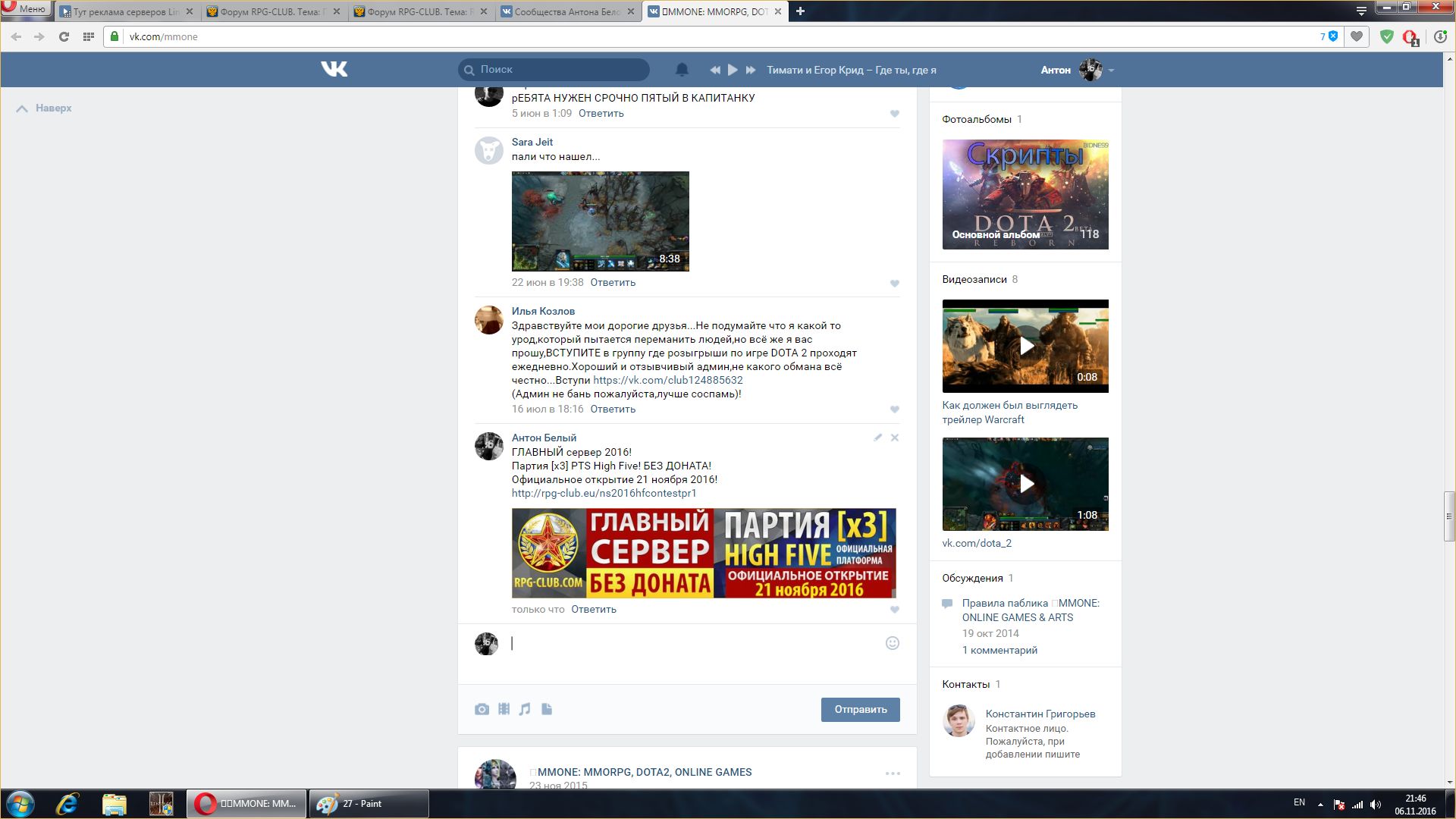Image resolution: width=1456 pixels, height=819 pixels.
Task: Like Илья Козлов's comment
Action: point(895,409)
